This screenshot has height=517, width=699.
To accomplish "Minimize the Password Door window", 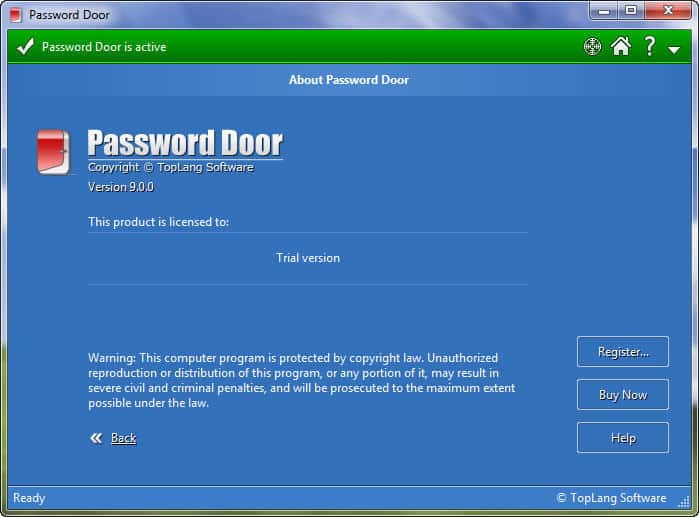I will (604, 11).
